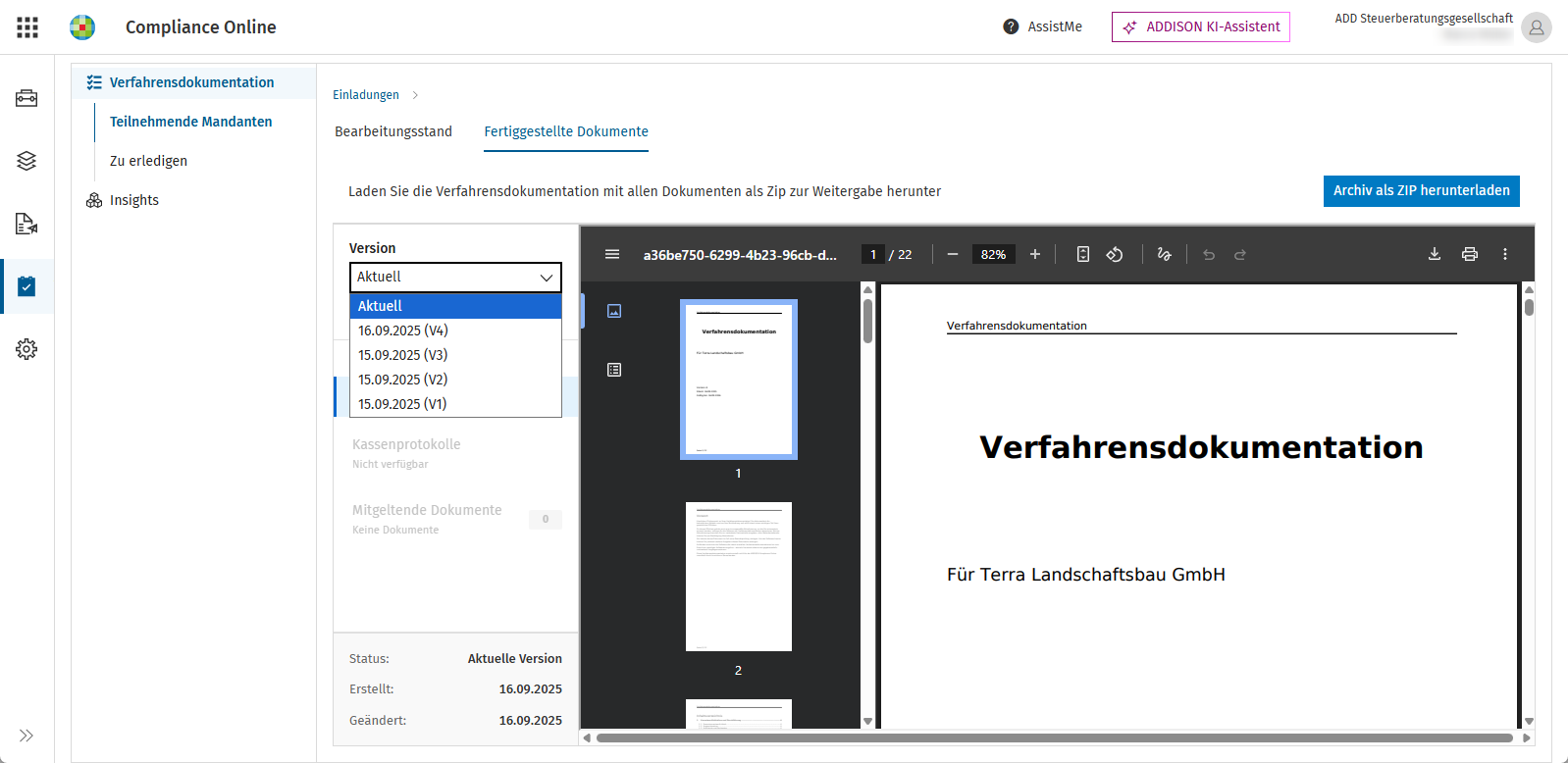Screen dimensions: 1568x763
Task: Click the Compliance Online colorful logo
Action: [x=82, y=27]
